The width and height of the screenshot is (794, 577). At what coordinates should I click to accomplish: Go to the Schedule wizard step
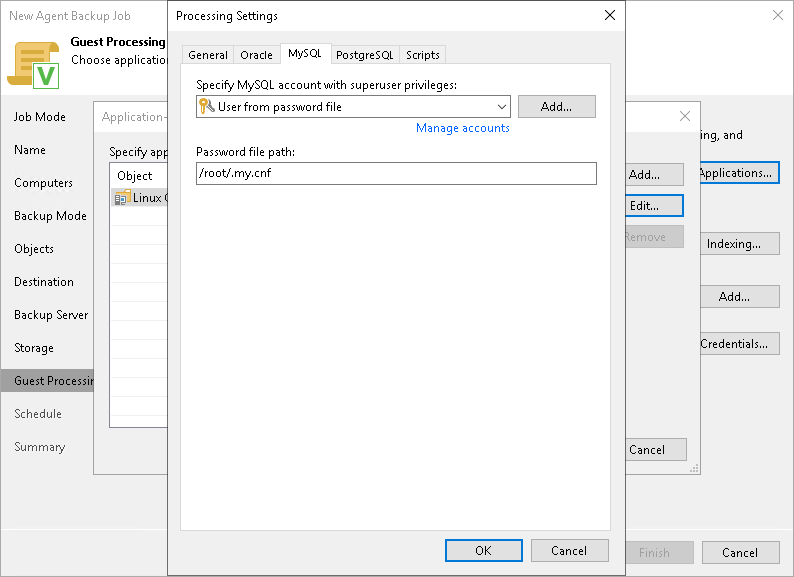point(38,414)
